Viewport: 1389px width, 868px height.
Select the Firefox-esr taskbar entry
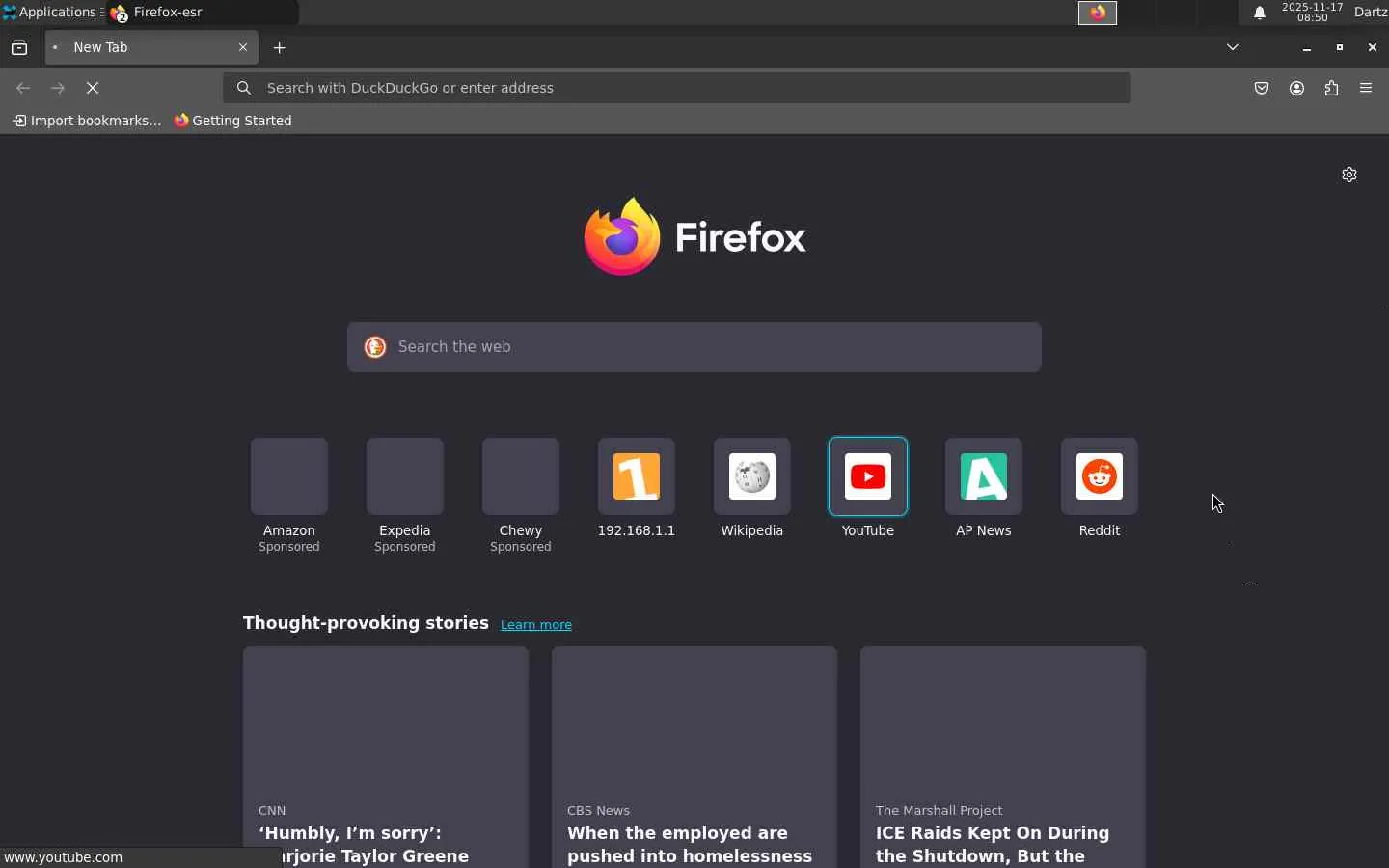(203, 13)
